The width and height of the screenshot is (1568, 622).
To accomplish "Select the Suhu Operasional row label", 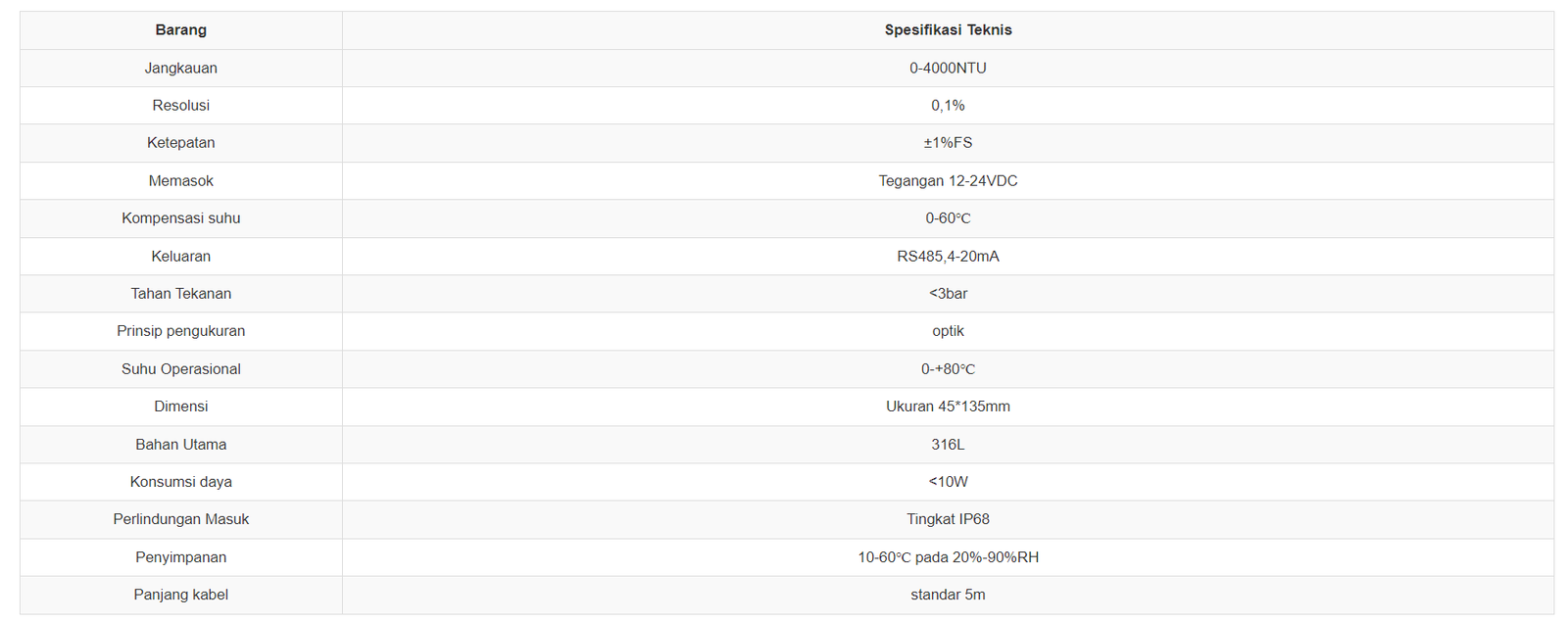I will (181, 369).
